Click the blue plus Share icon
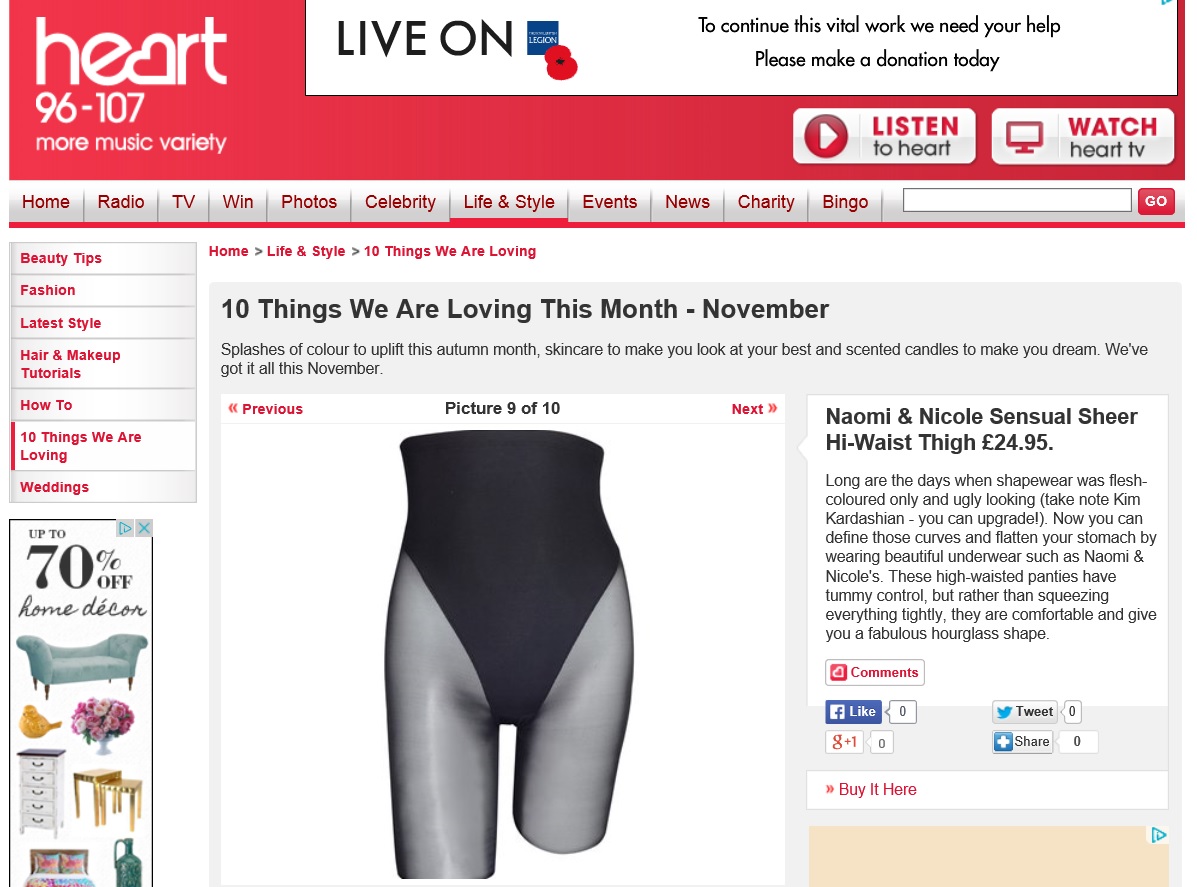Image resolution: width=1197 pixels, height=887 pixels. 1003,741
